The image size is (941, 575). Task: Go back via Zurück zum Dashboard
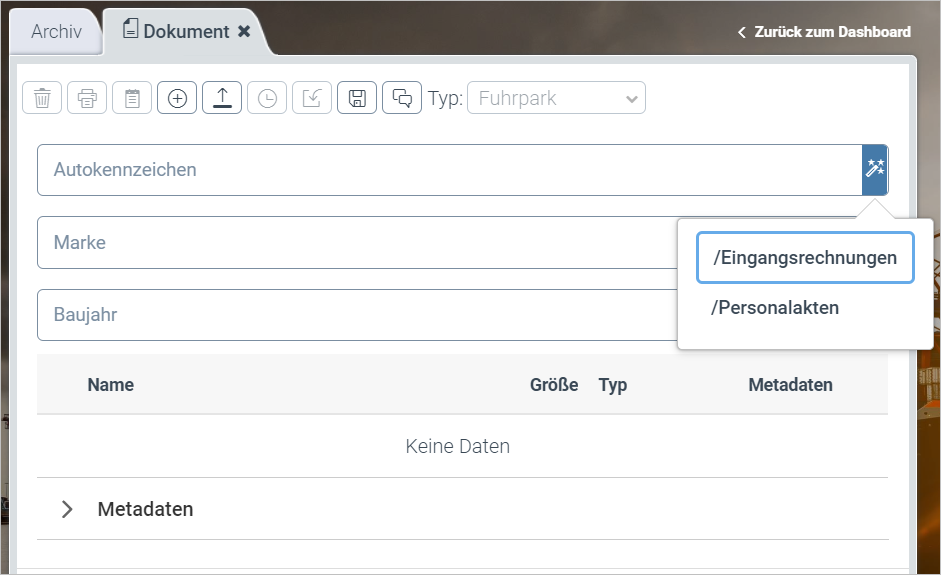(x=824, y=32)
